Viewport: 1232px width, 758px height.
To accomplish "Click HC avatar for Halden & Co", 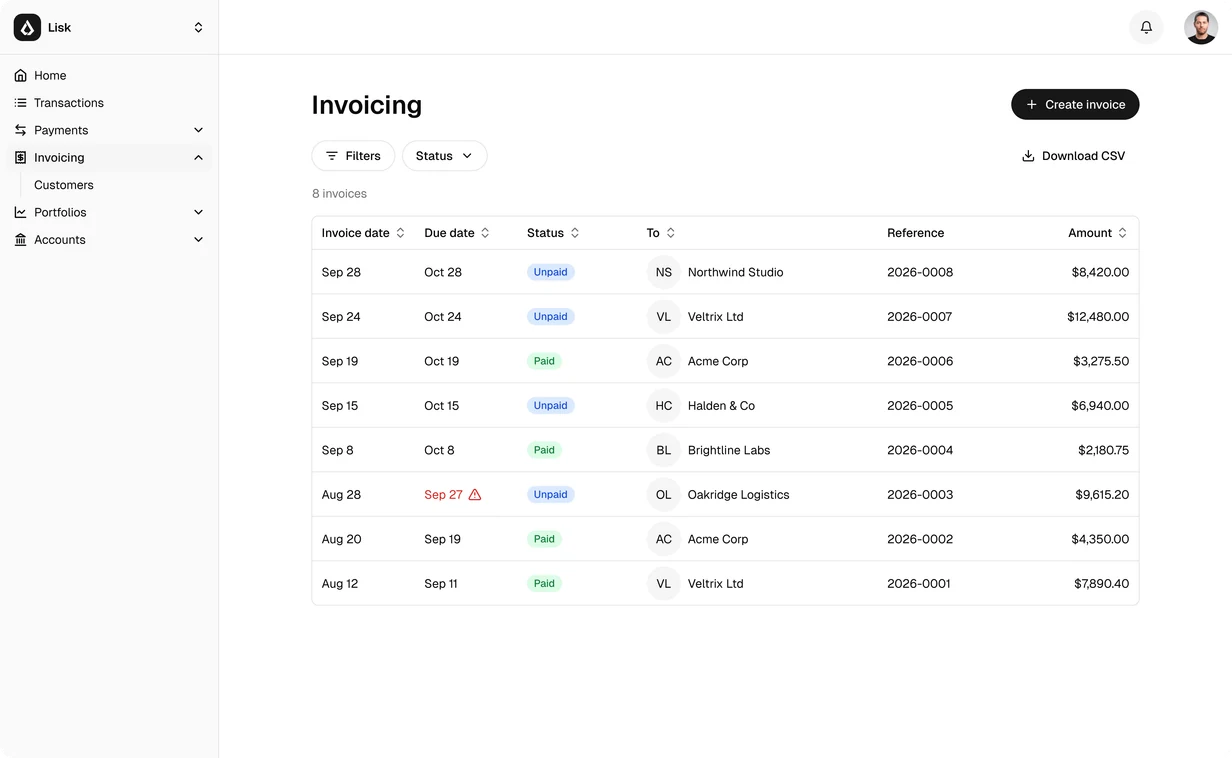I will click(664, 406).
